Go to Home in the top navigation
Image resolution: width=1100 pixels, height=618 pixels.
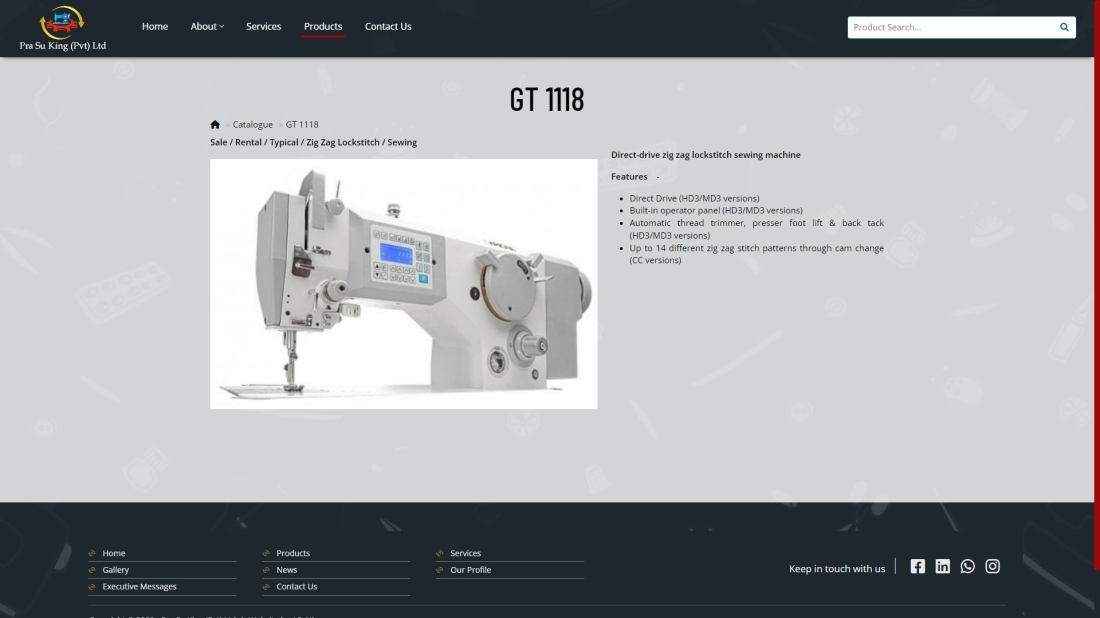tap(155, 27)
